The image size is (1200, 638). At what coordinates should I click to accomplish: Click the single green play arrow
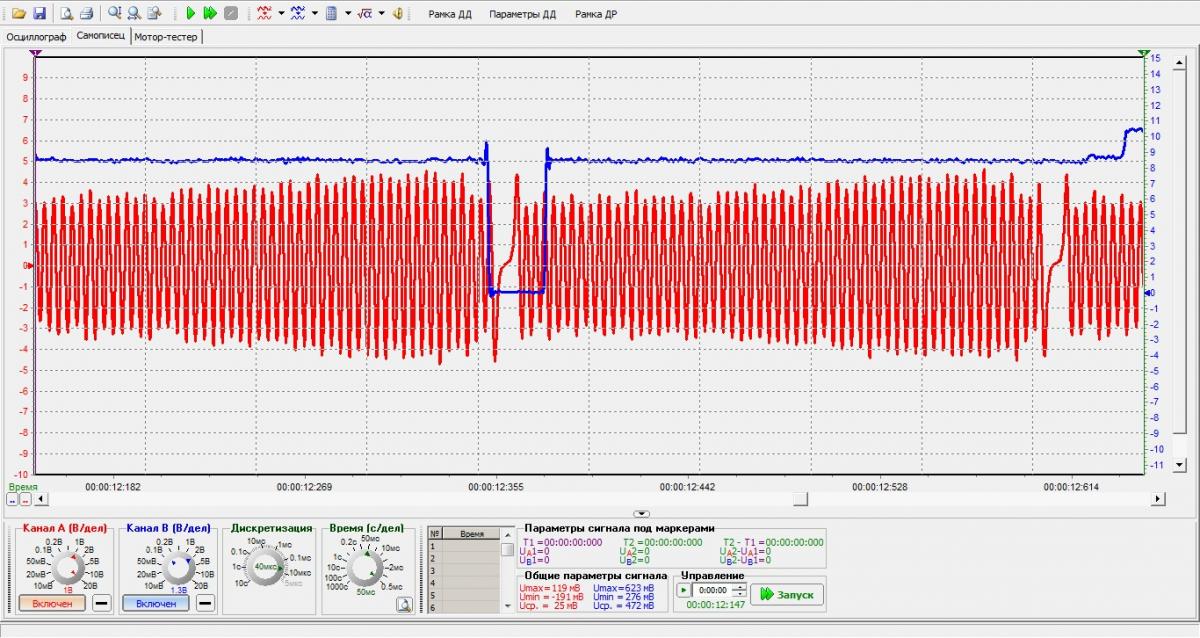point(190,14)
